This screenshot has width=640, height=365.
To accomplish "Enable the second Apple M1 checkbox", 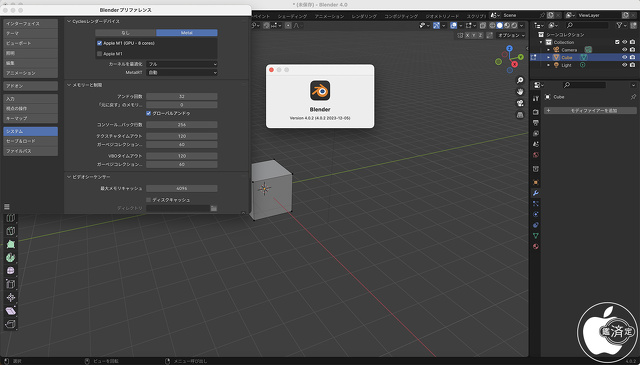I will [99, 53].
